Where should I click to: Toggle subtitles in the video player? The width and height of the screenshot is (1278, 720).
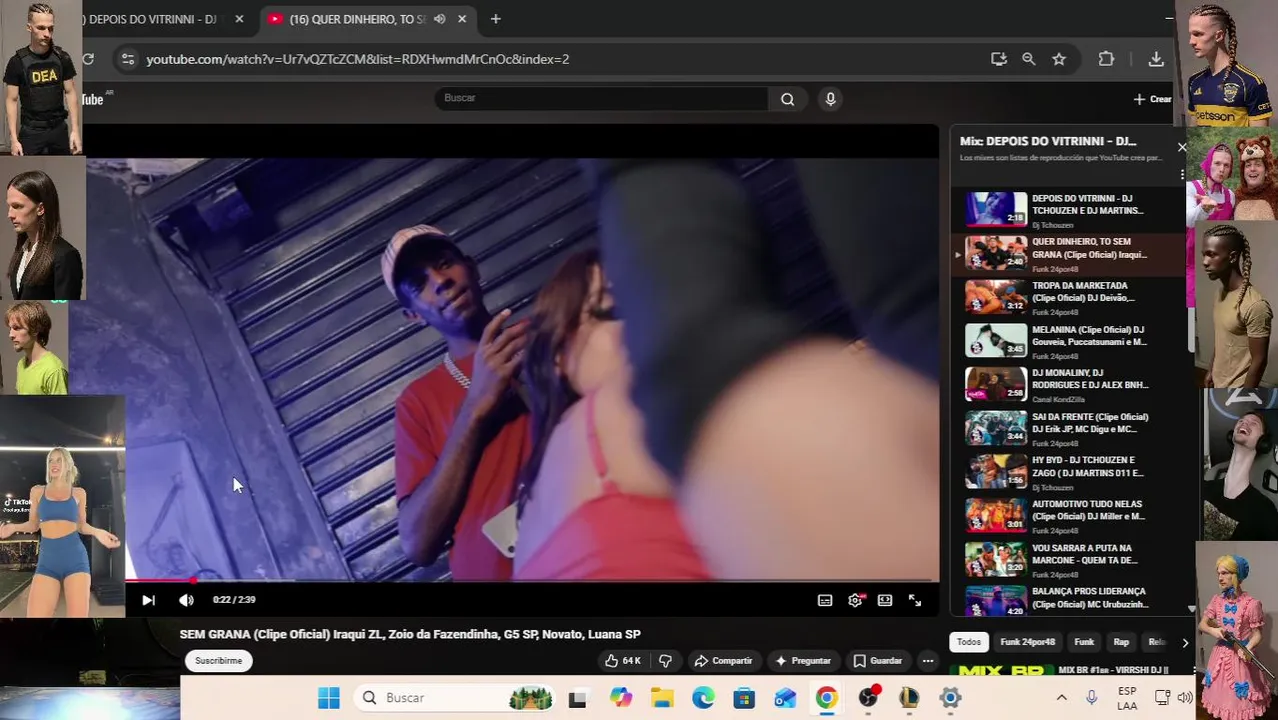point(825,600)
